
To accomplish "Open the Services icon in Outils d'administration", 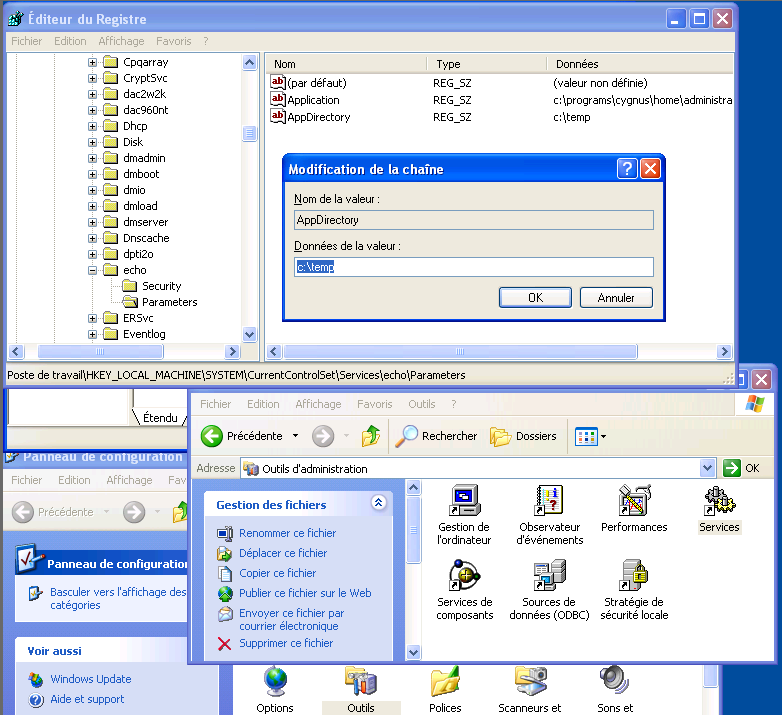I will tap(720, 501).
